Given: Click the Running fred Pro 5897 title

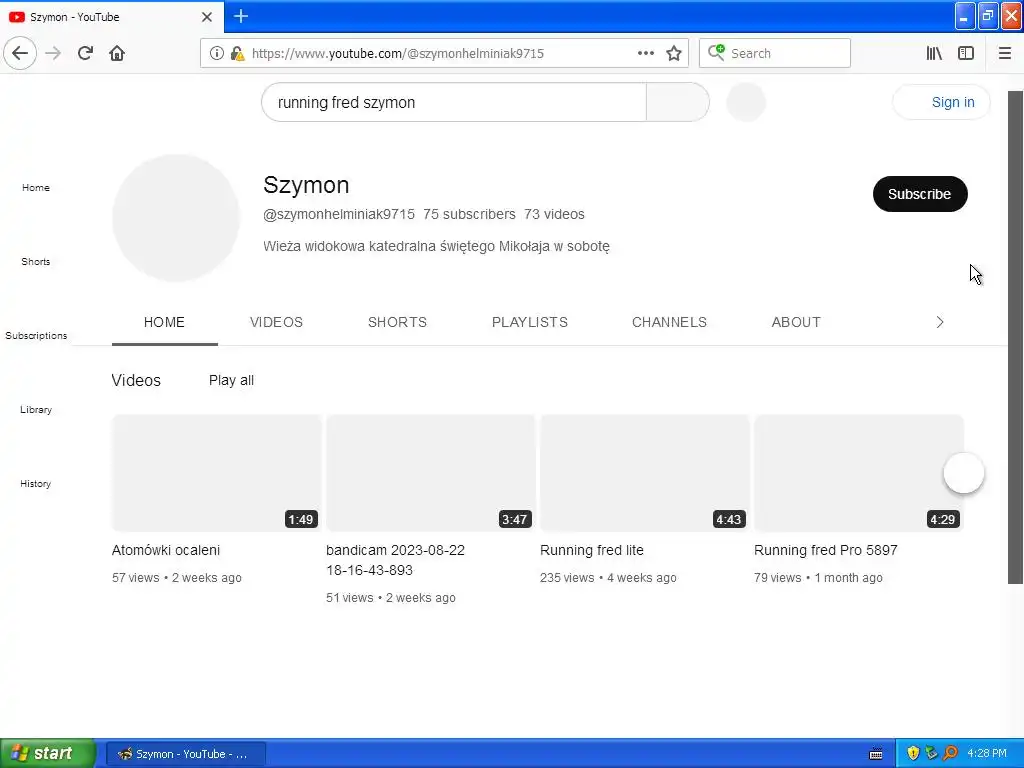Looking at the screenshot, I should [x=825, y=551].
